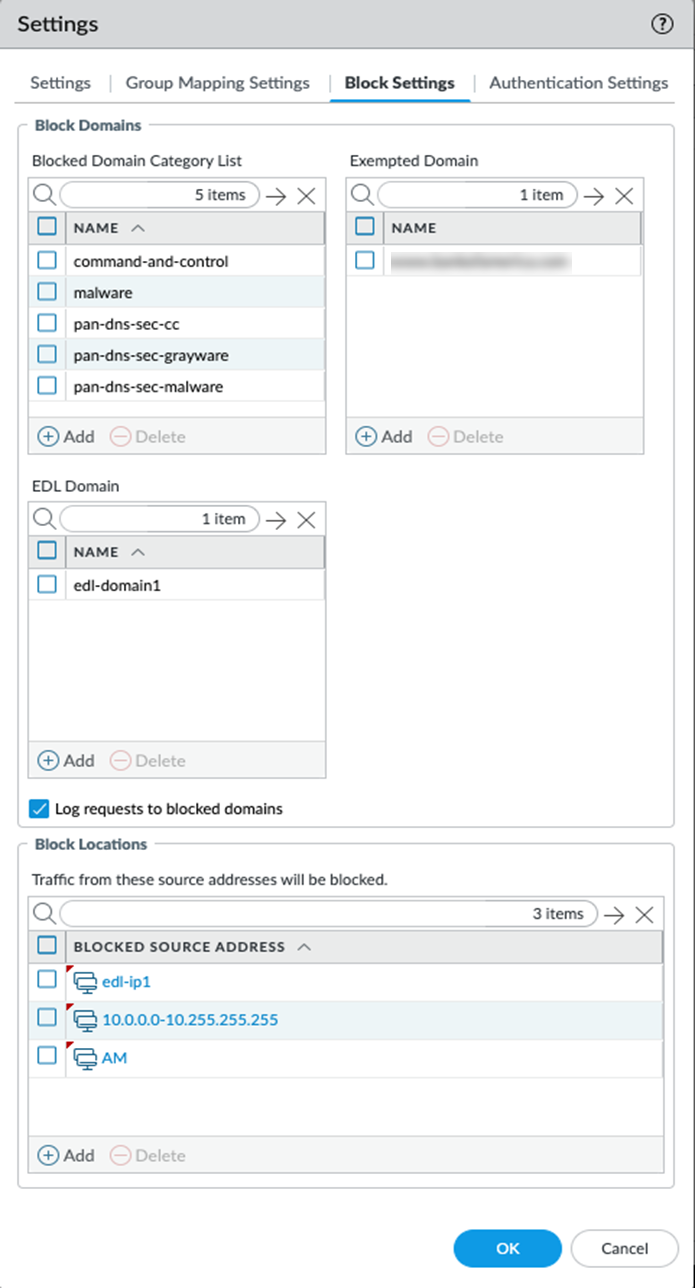Viewport: 695px width, 1288px height.
Task: Apply filter arrow in Block Locations
Action: click(614, 914)
